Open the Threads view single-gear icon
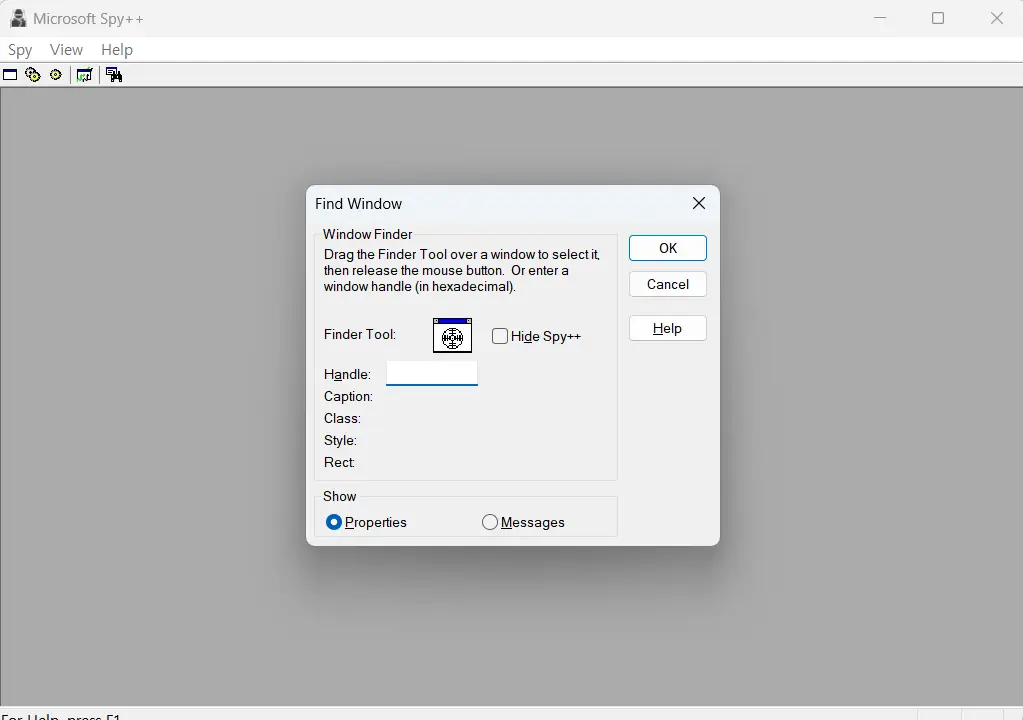 [x=56, y=75]
